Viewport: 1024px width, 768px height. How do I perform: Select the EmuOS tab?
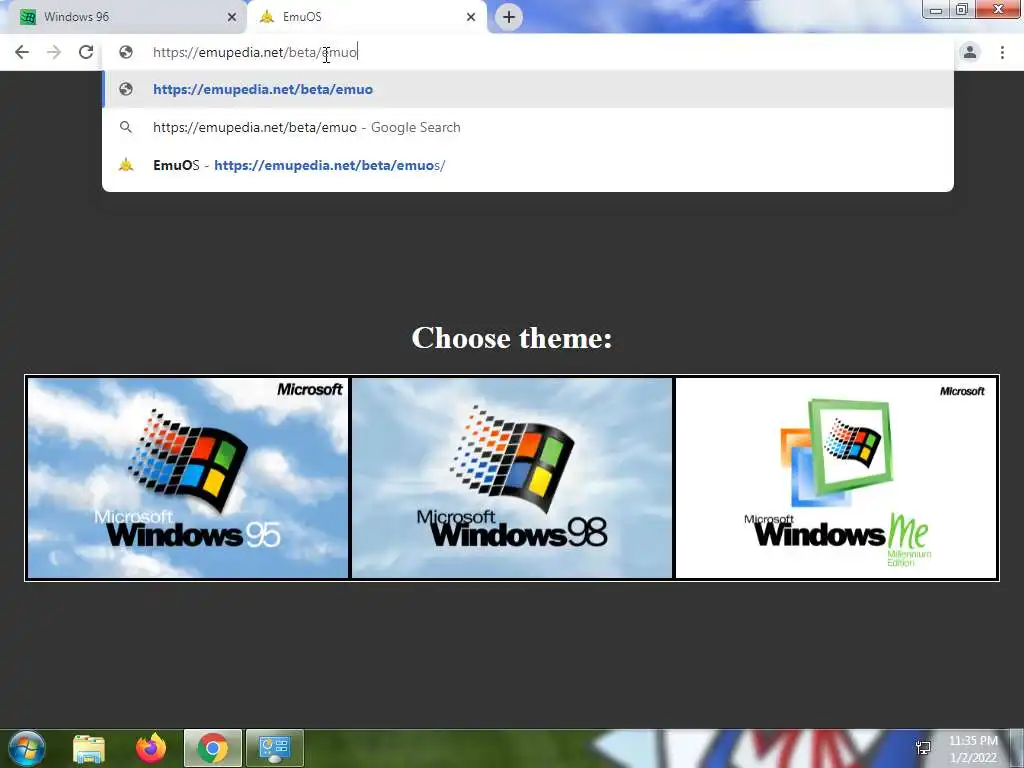click(367, 17)
